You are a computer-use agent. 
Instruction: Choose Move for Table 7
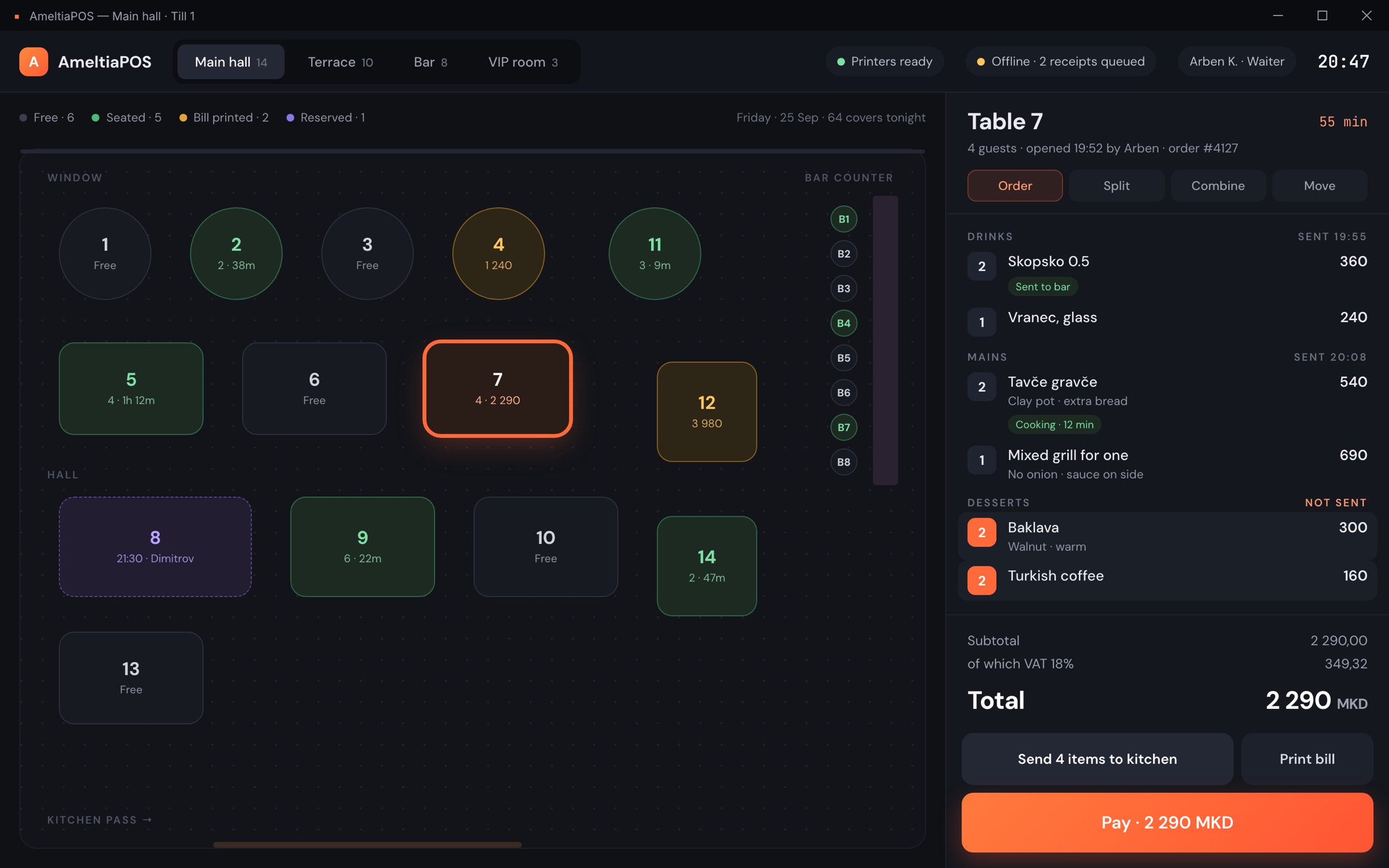(x=1320, y=186)
